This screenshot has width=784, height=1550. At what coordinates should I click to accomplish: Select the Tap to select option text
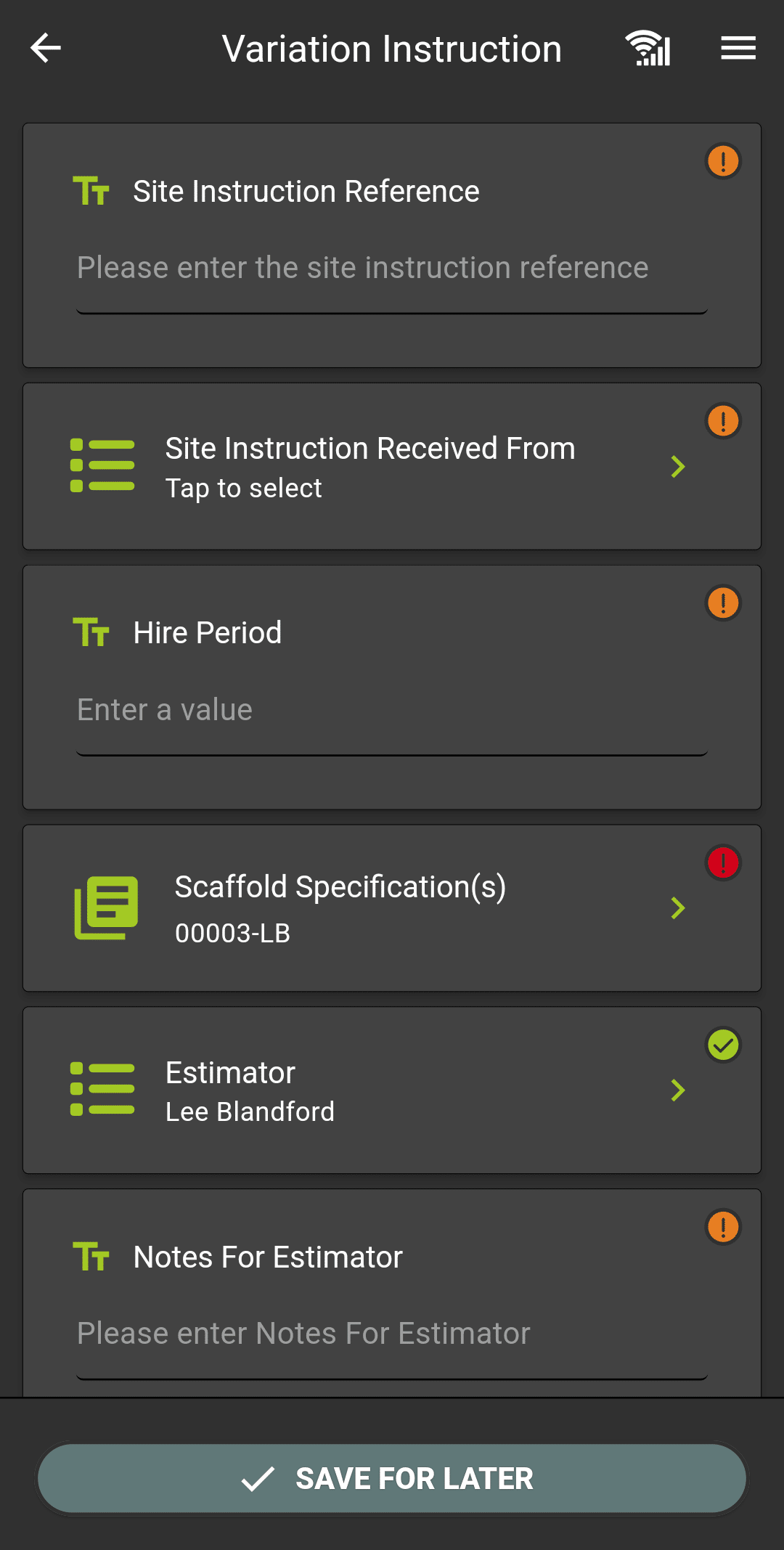[244, 489]
